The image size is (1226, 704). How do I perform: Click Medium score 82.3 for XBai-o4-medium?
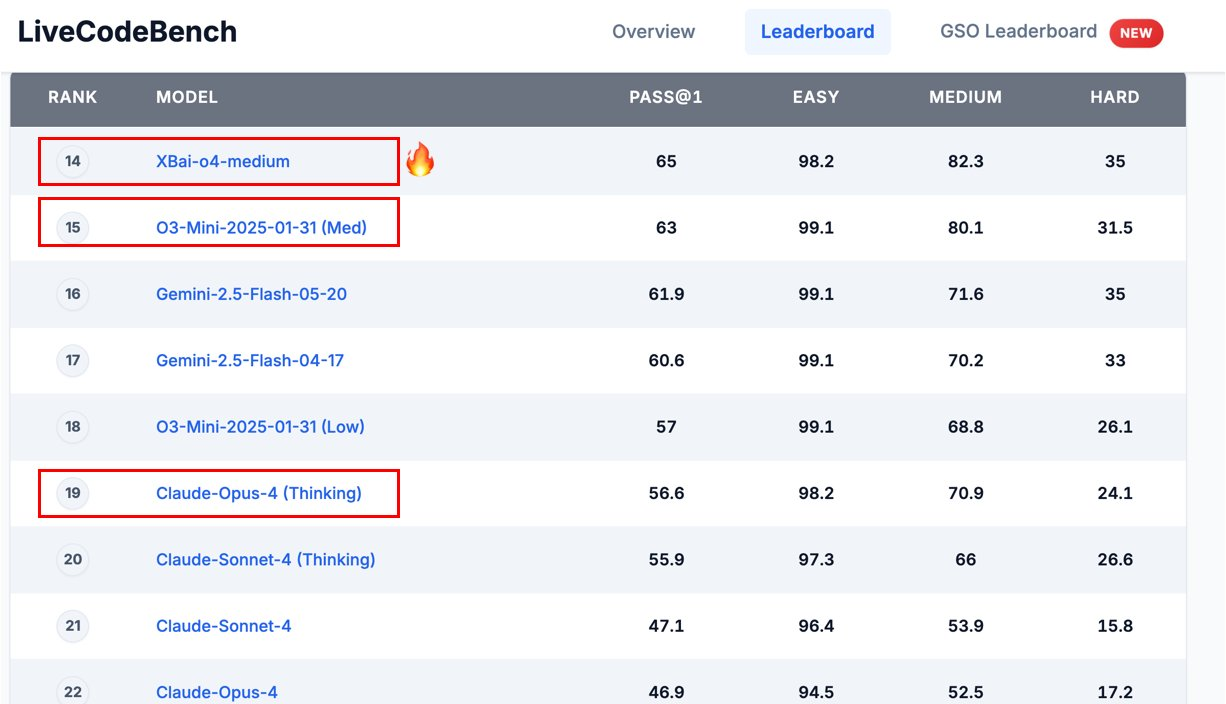pyautogui.click(x=965, y=161)
